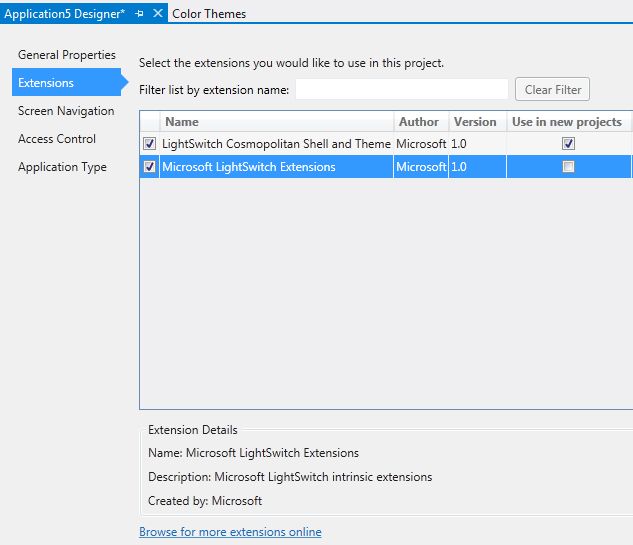Click the Filter by extension name field

tap(402, 89)
